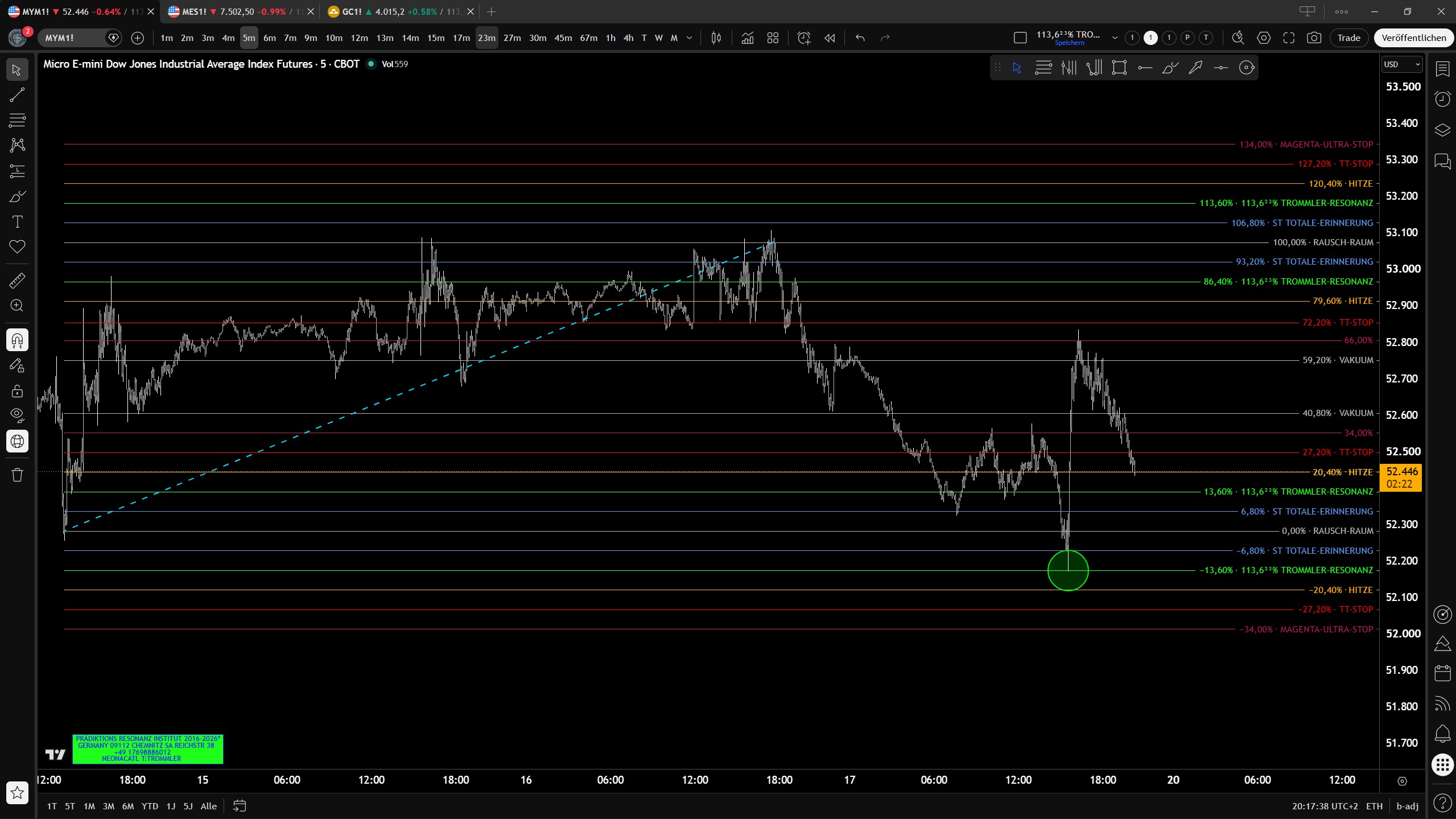Open the forecasting and measurement tools
Image resolution: width=1456 pixels, height=819 pixels.
point(17,171)
